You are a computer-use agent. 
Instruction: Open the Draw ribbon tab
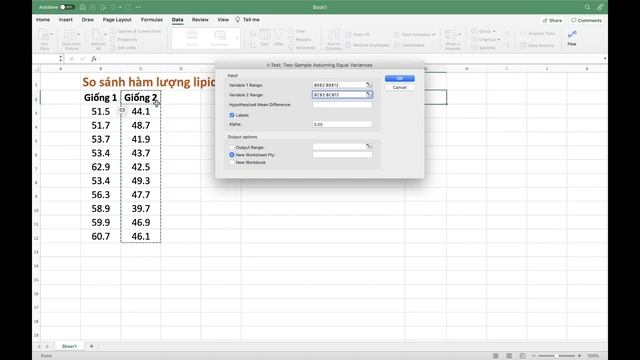87,20
